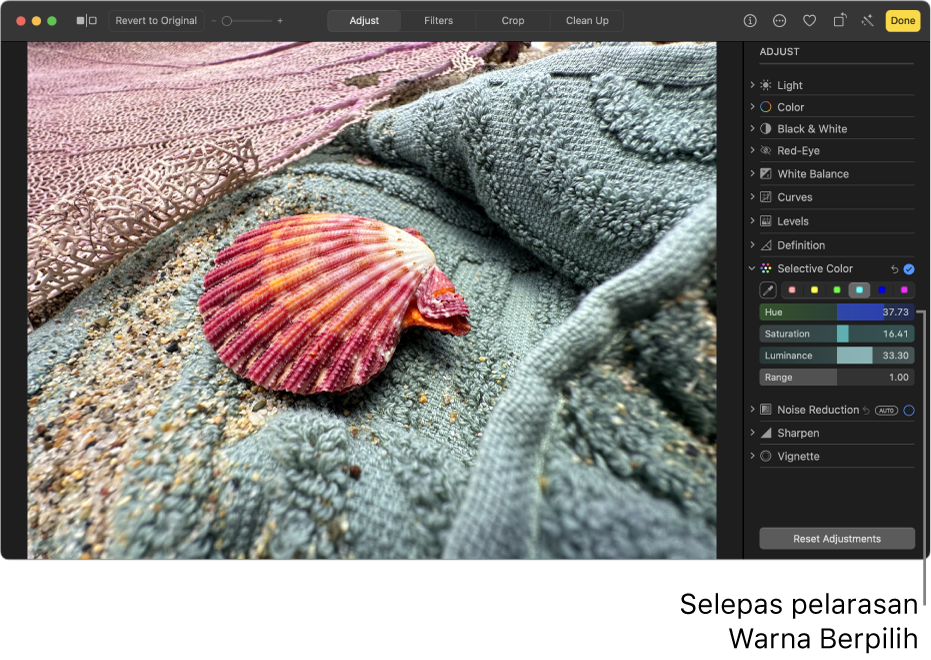Switch to the Crop tab
Image resolution: width=931 pixels, height=660 pixels.
pyautogui.click(x=513, y=21)
